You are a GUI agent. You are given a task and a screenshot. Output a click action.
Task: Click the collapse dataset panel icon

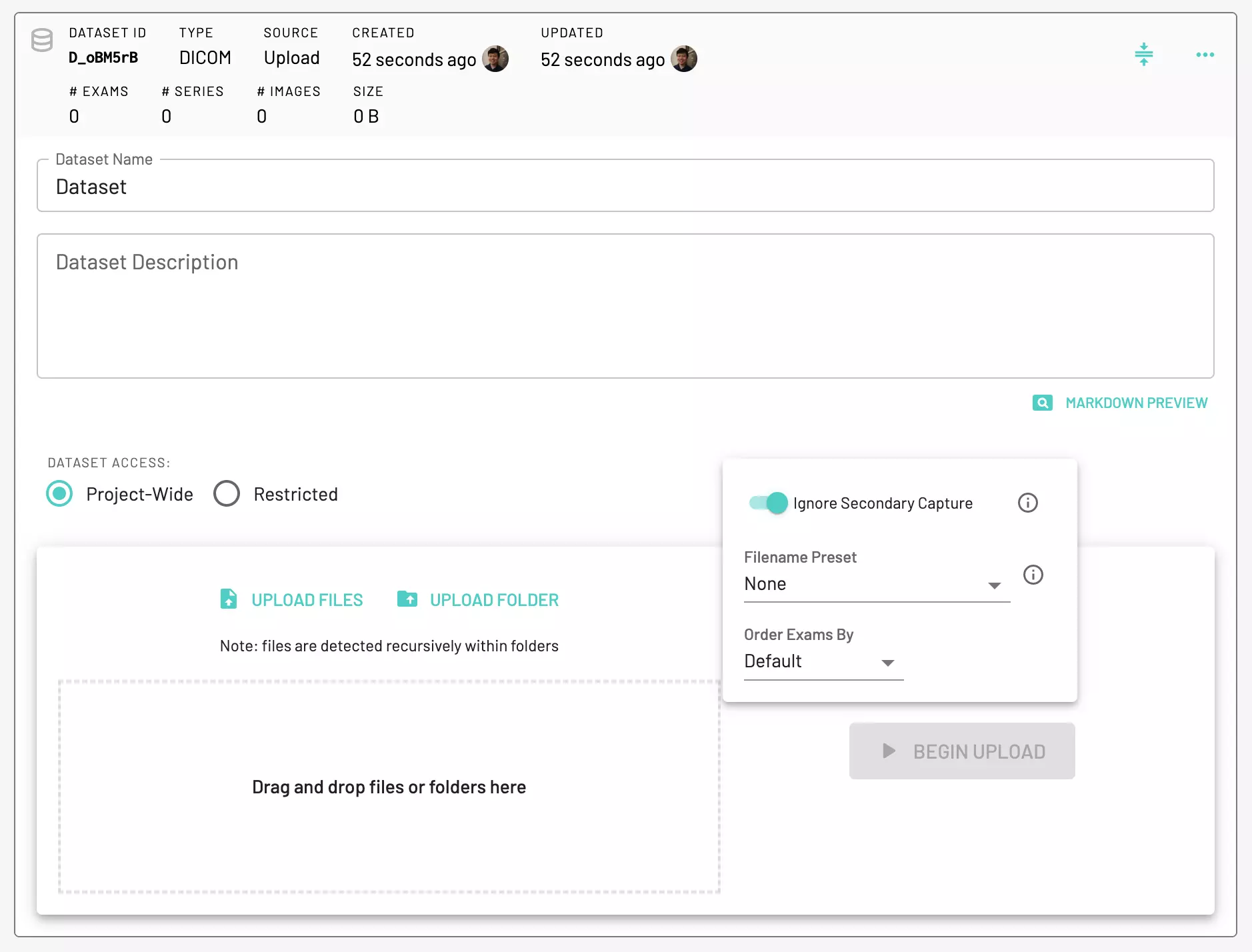[1143, 55]
